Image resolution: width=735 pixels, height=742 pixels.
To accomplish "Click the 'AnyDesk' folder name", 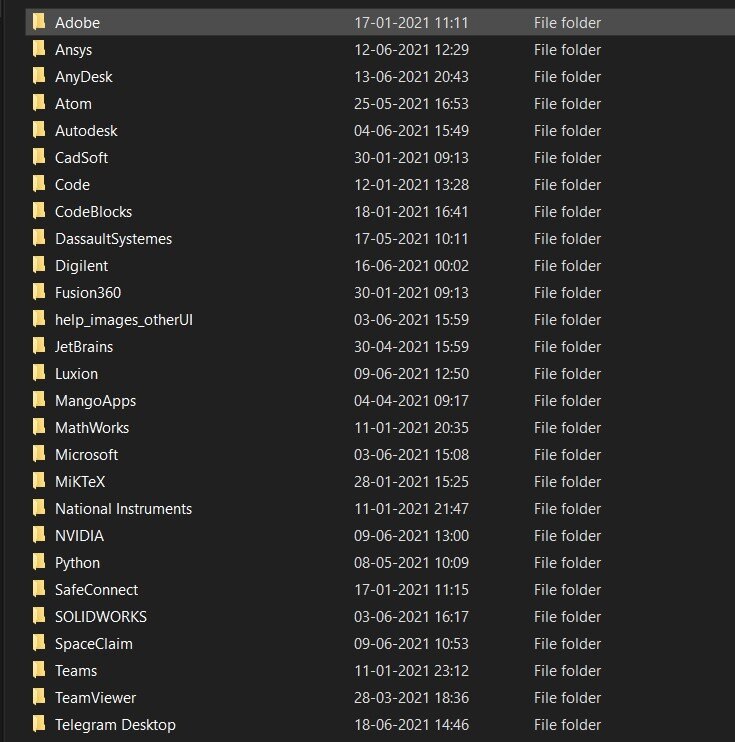I will (x=83, y=77).
